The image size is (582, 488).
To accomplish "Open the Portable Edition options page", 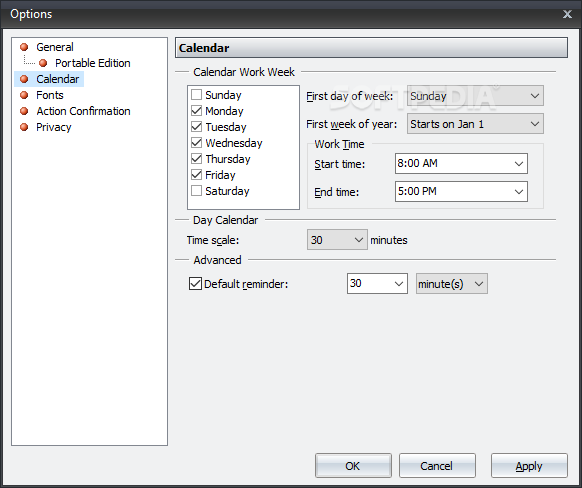I will pyautogui.click(x=93, y=63).
